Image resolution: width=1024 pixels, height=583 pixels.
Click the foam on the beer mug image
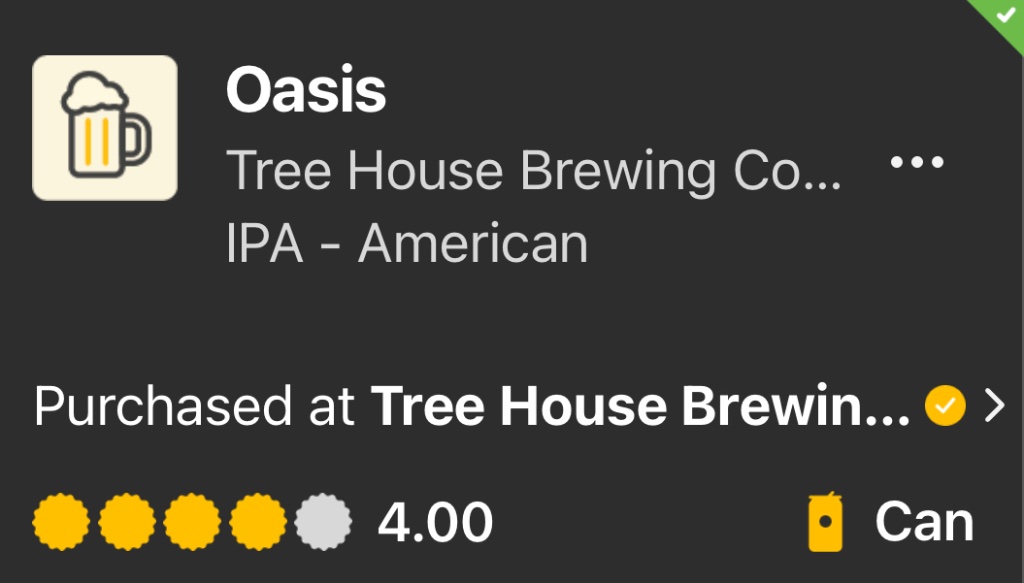(96, 93)
